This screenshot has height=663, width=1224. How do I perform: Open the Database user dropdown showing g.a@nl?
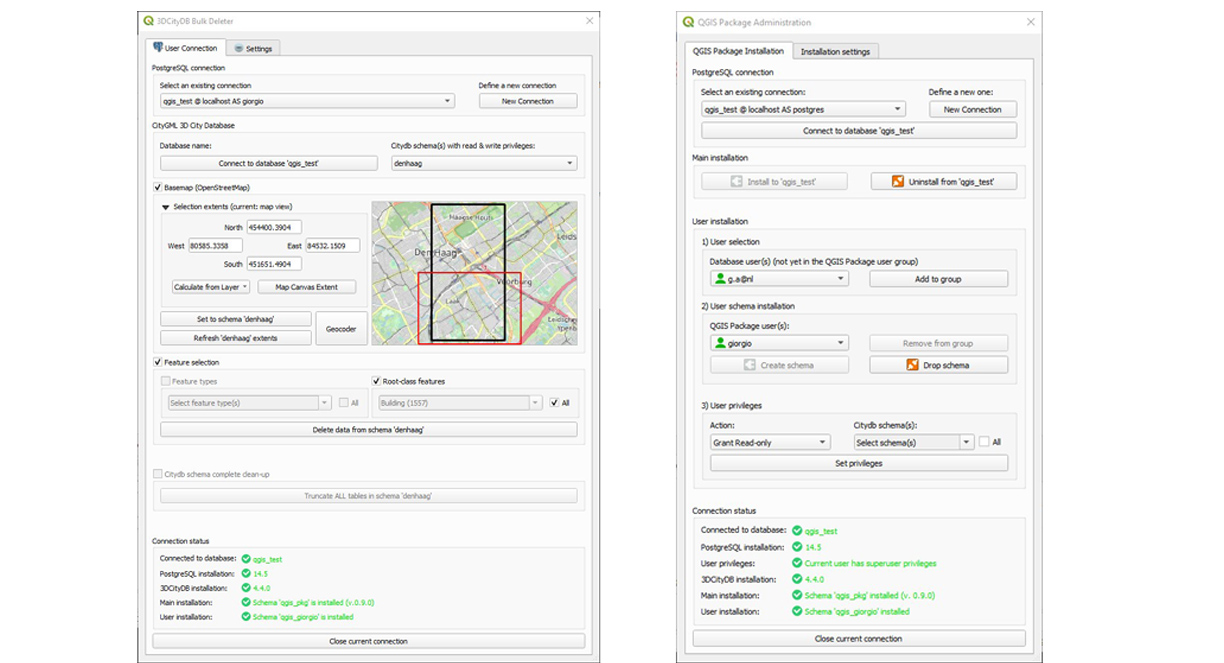779,279
